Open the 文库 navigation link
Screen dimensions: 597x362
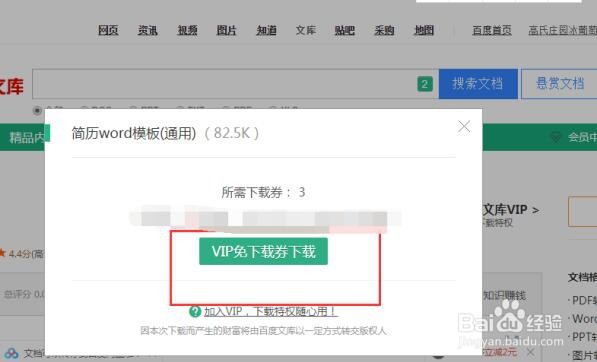[306, 30]
